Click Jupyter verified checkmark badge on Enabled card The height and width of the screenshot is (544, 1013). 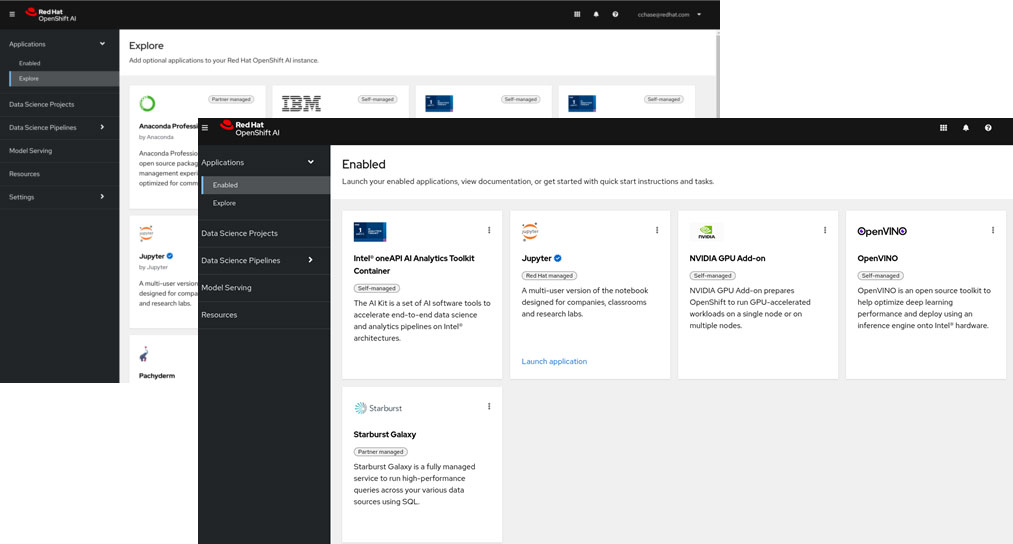[558, 258]
